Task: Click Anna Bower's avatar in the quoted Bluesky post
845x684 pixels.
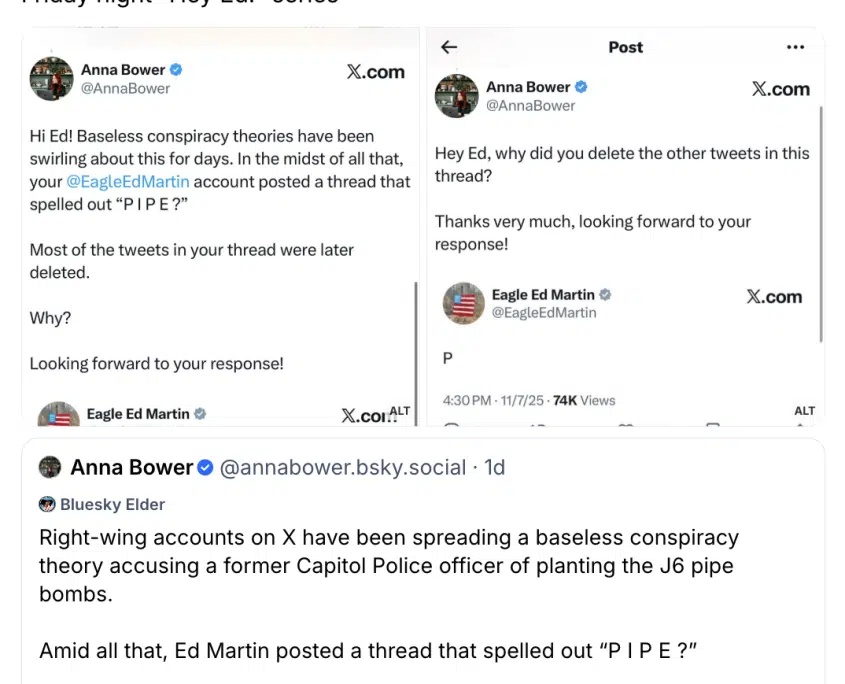Action: pos(50,467)
